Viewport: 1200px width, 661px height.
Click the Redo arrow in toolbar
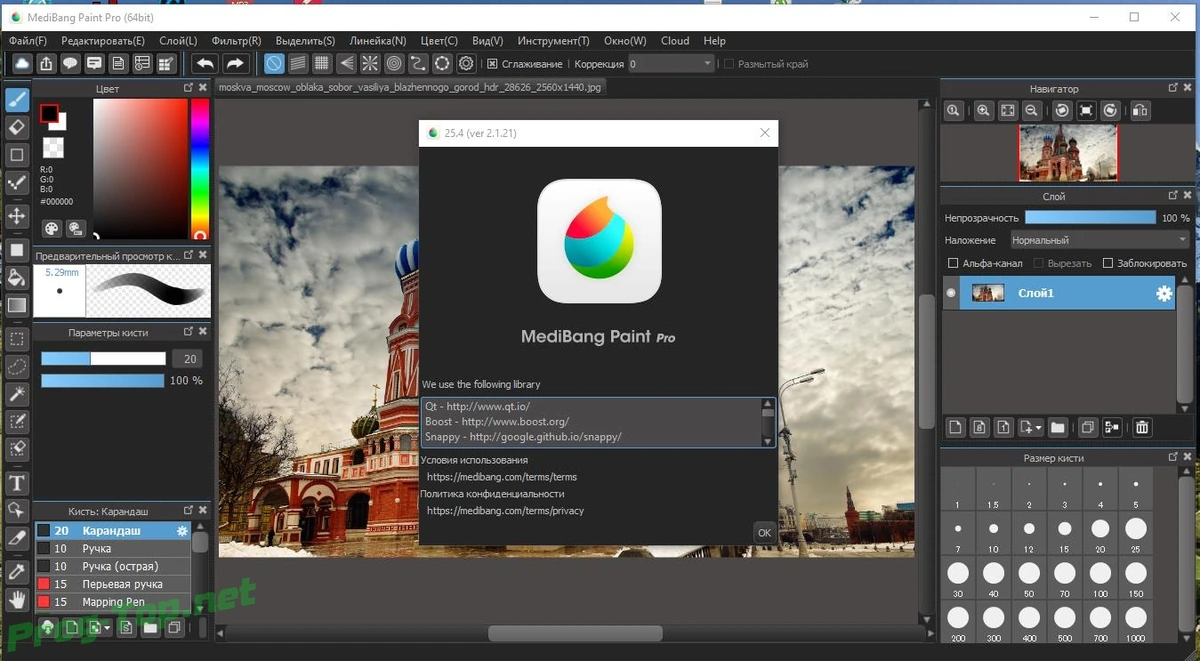coord(234,64)
